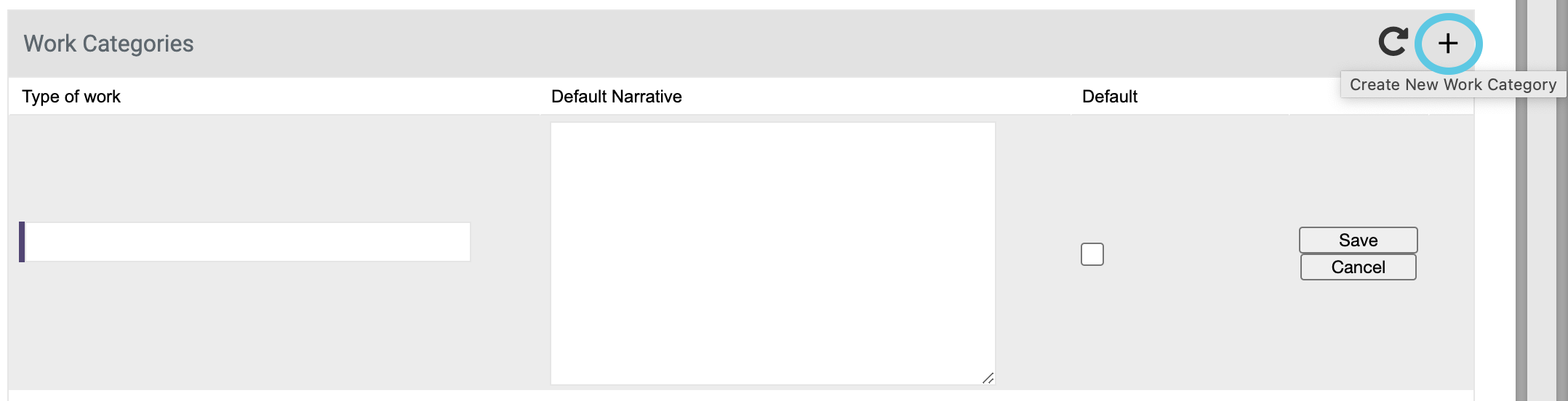
Task: Click the refresh work categories icon
Action: (x=1393, y=42)
